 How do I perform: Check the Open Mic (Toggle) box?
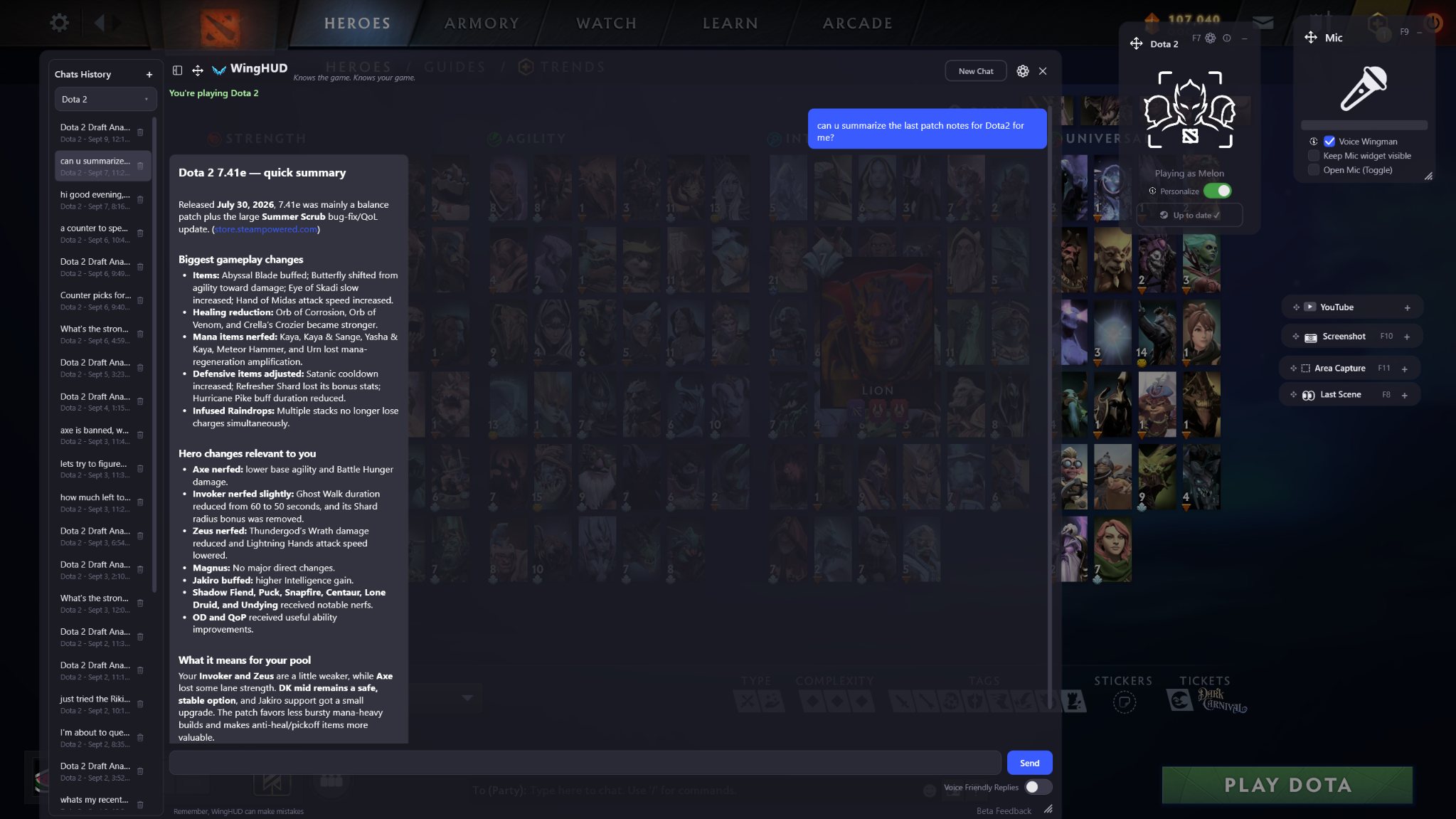(1314, 169)
